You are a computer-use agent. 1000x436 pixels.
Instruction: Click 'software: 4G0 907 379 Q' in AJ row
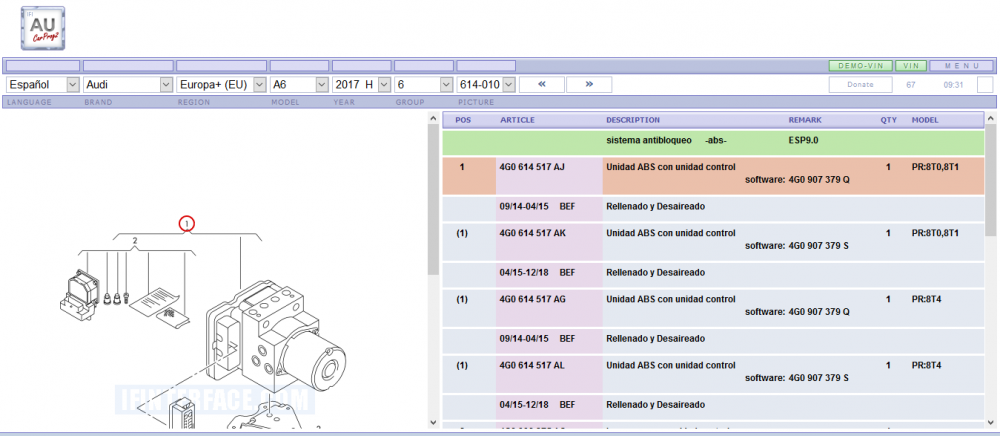pyautogui.click(x=797, y=180)
